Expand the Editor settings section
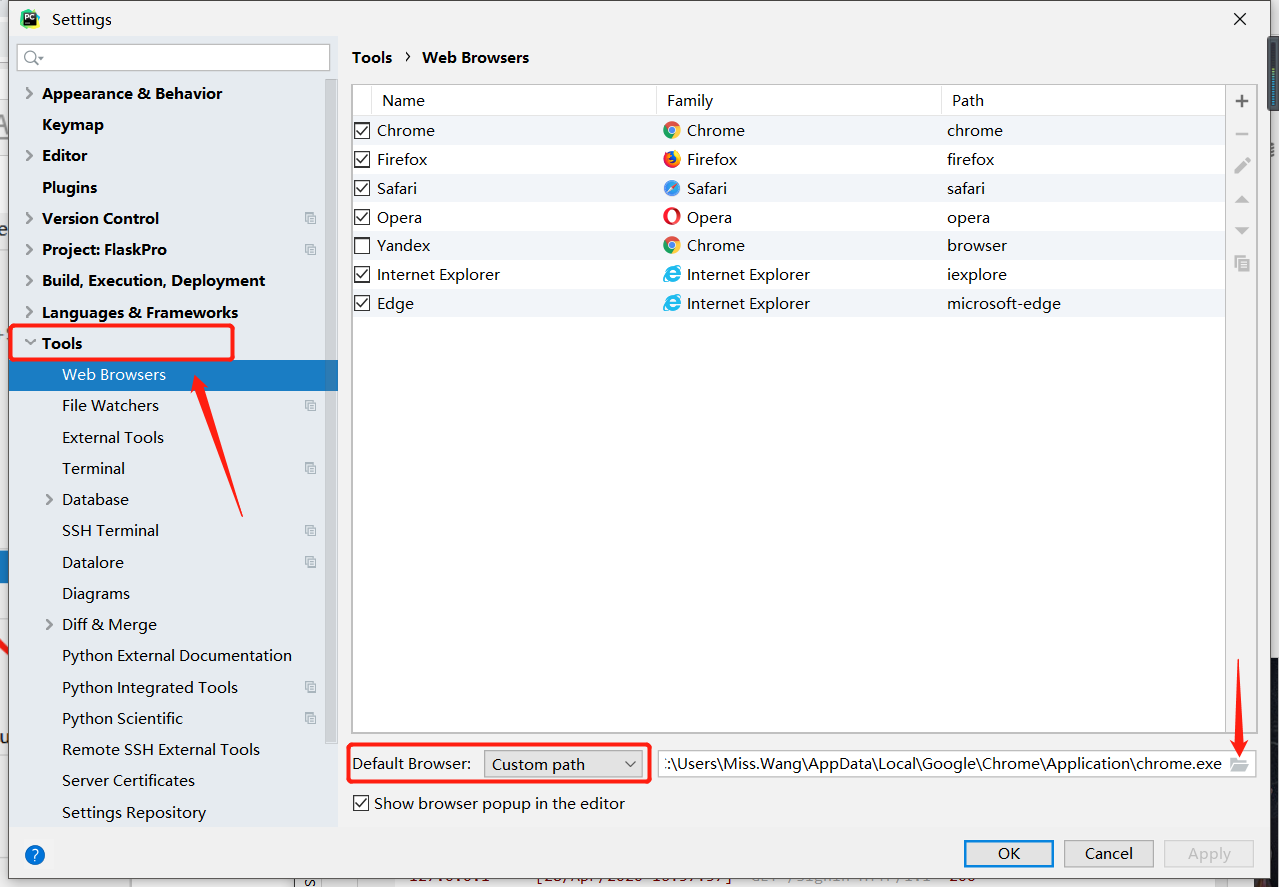 pos(29,156)
